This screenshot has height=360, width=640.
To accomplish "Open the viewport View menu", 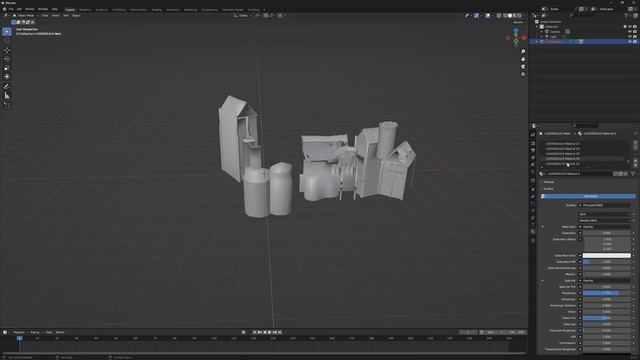I will [x=45, y=16].
